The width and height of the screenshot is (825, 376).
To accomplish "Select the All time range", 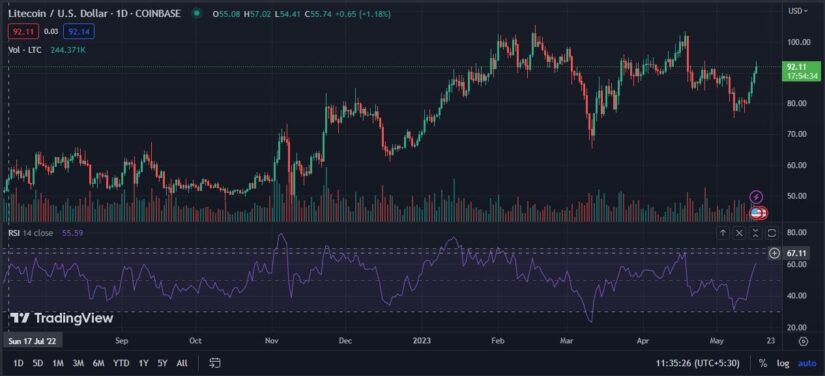I will coord(182,363).
